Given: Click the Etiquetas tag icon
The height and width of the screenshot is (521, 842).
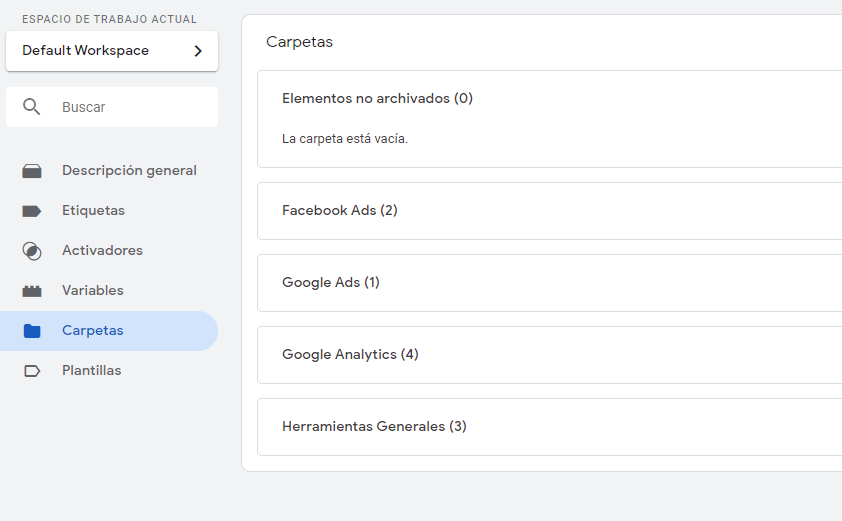Looking at the screenshot, I should coord(32,211).
